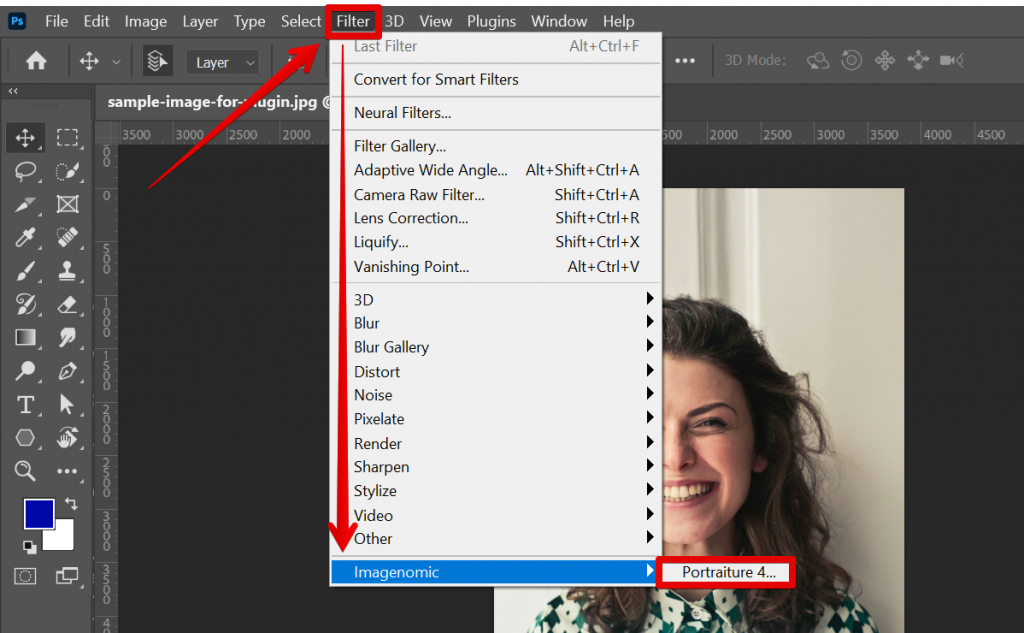1024x633 pixels.
Task: Open the Plugins menu
Action: [x=491, y=20]
